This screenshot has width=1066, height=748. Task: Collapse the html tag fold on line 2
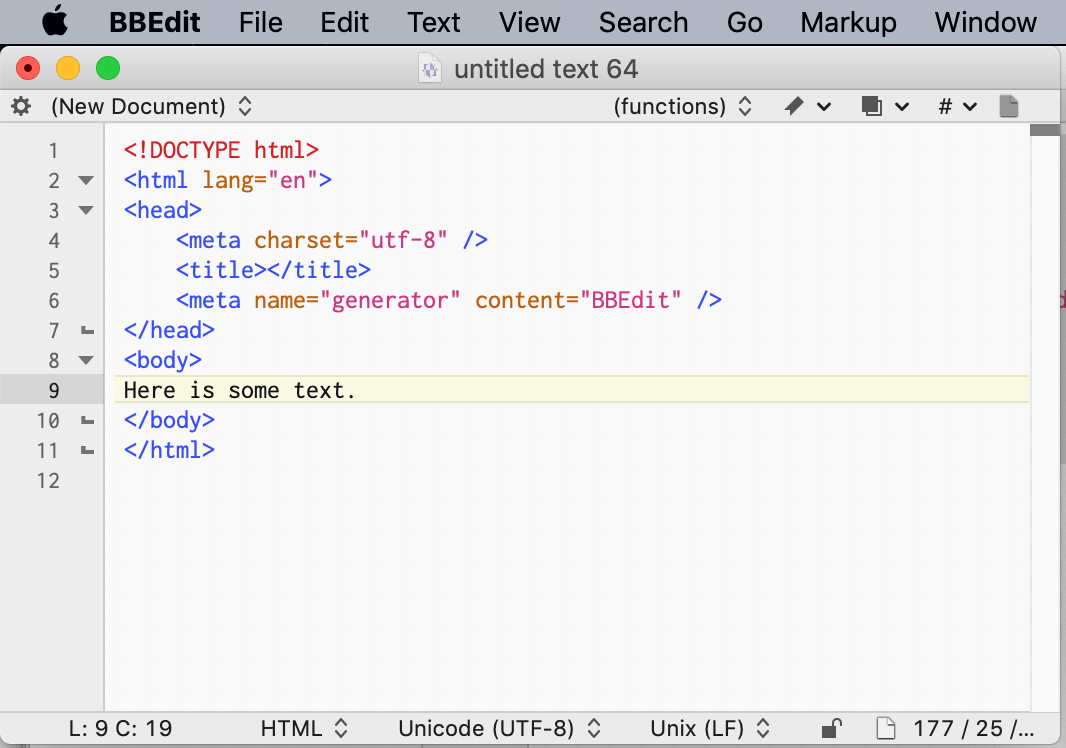pyautogui.click(x=86, y=181)
